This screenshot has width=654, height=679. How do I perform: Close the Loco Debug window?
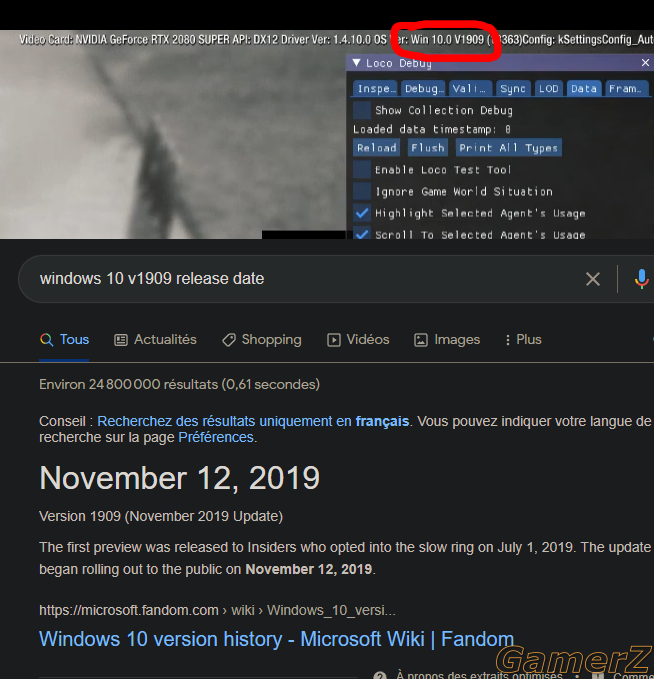click(645, 63)
